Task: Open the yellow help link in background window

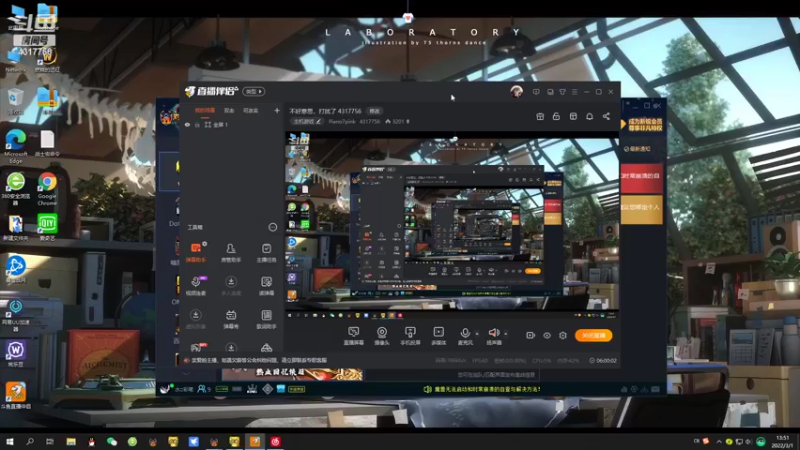Action: (x=482, y=389)
